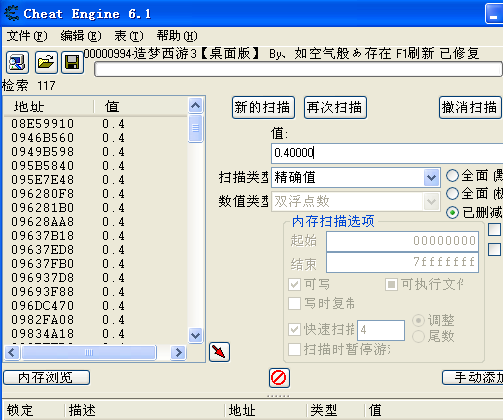Select the first 全面 radio option

pyautogui.click(x=452, y=176)
